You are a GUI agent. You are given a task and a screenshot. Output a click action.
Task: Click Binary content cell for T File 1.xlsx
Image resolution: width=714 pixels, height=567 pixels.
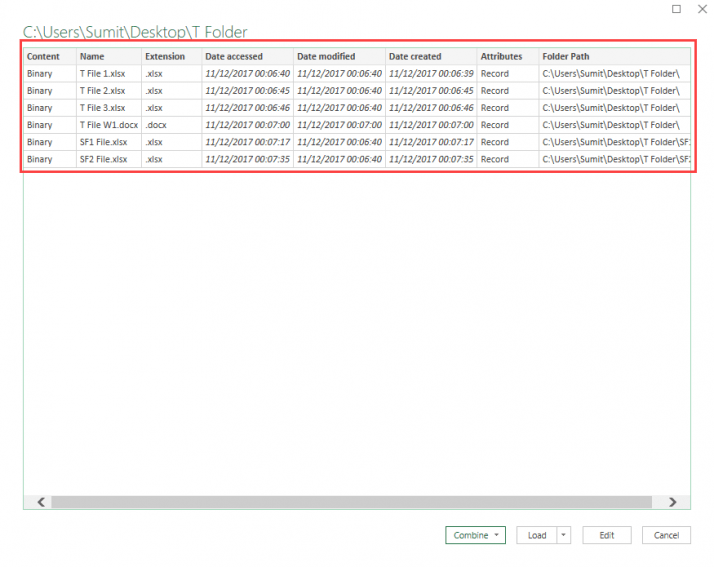point(50,74)
